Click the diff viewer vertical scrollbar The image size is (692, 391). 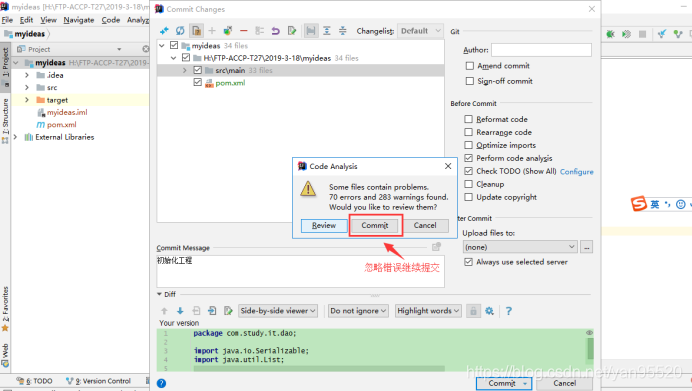coord(590,349)
